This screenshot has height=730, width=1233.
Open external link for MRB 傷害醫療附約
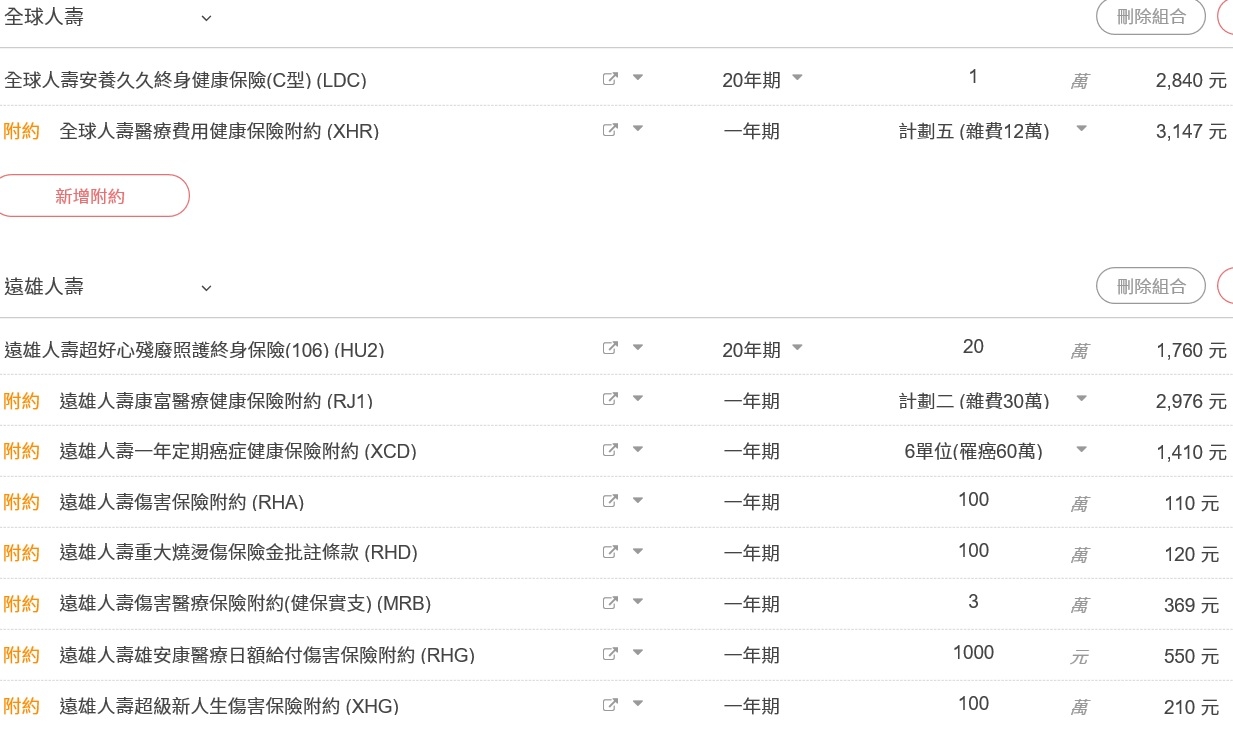(x=610, y=603)
